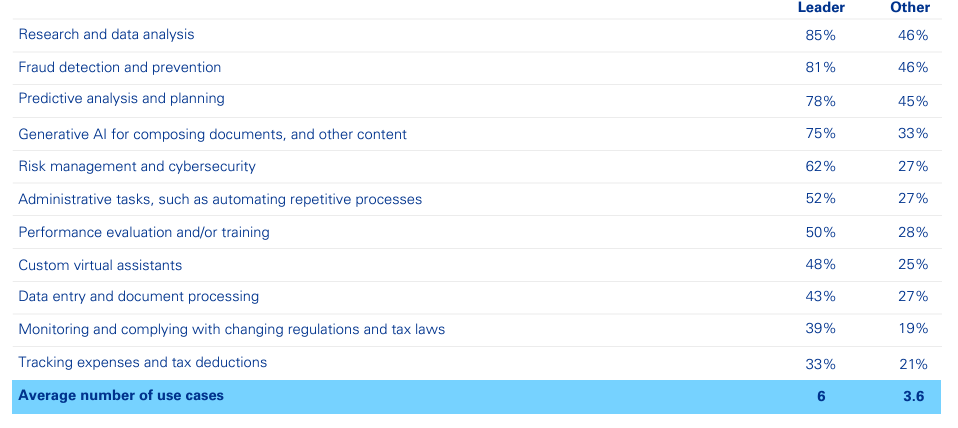
Task: Click 'Fraud detection and prevention' label
Action: pyautogui.click(x=119, y=67)
